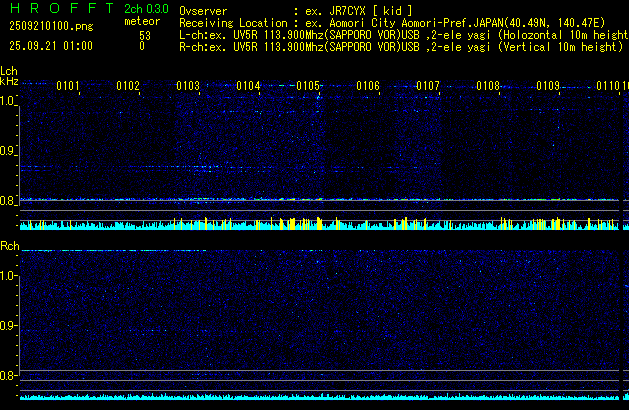Select the 0105 time marker
Screen dimensions: 629x410
(308, 86)
